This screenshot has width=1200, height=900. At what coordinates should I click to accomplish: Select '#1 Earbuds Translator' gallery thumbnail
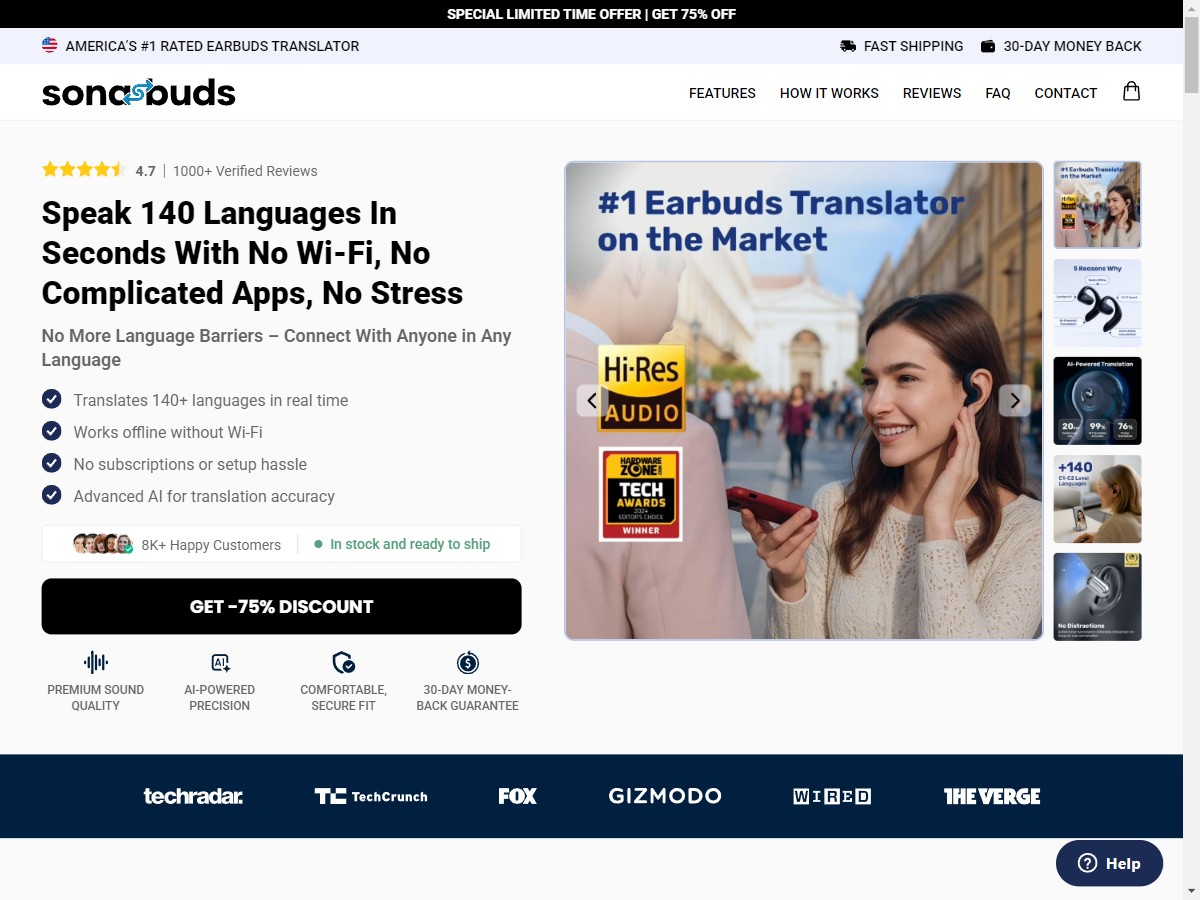pos(1097,205)
